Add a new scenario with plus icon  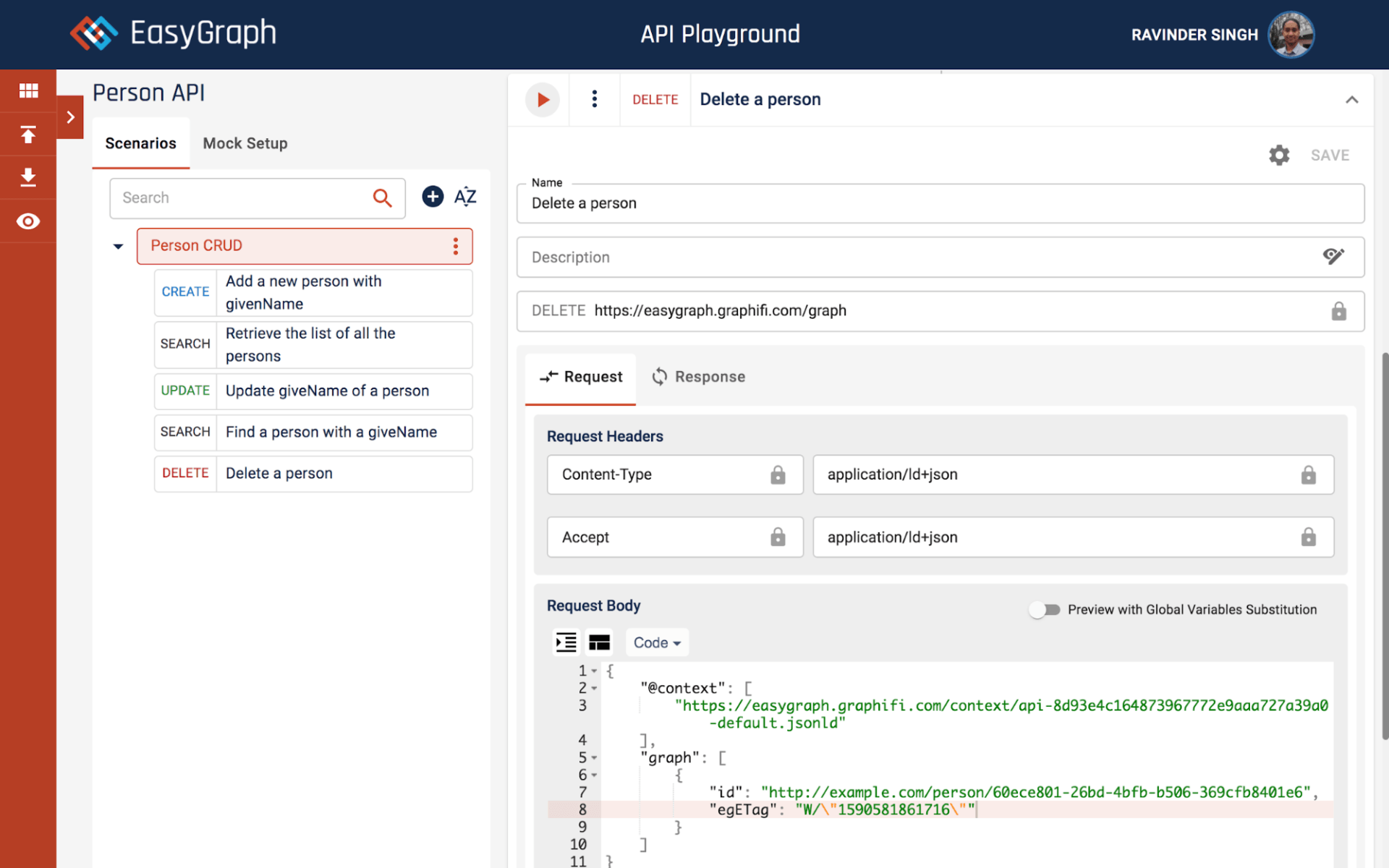click(x=433, y=197)
